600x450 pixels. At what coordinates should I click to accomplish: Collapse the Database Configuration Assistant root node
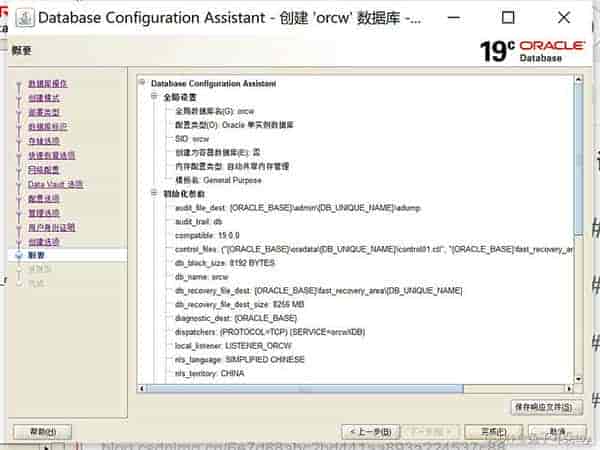click(142, 83)
